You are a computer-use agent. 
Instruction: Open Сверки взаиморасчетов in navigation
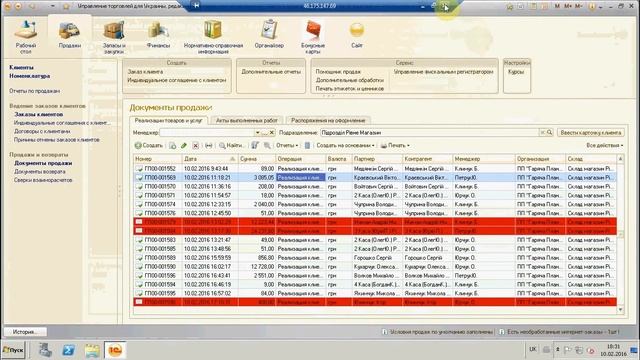[x=43, y=180]
